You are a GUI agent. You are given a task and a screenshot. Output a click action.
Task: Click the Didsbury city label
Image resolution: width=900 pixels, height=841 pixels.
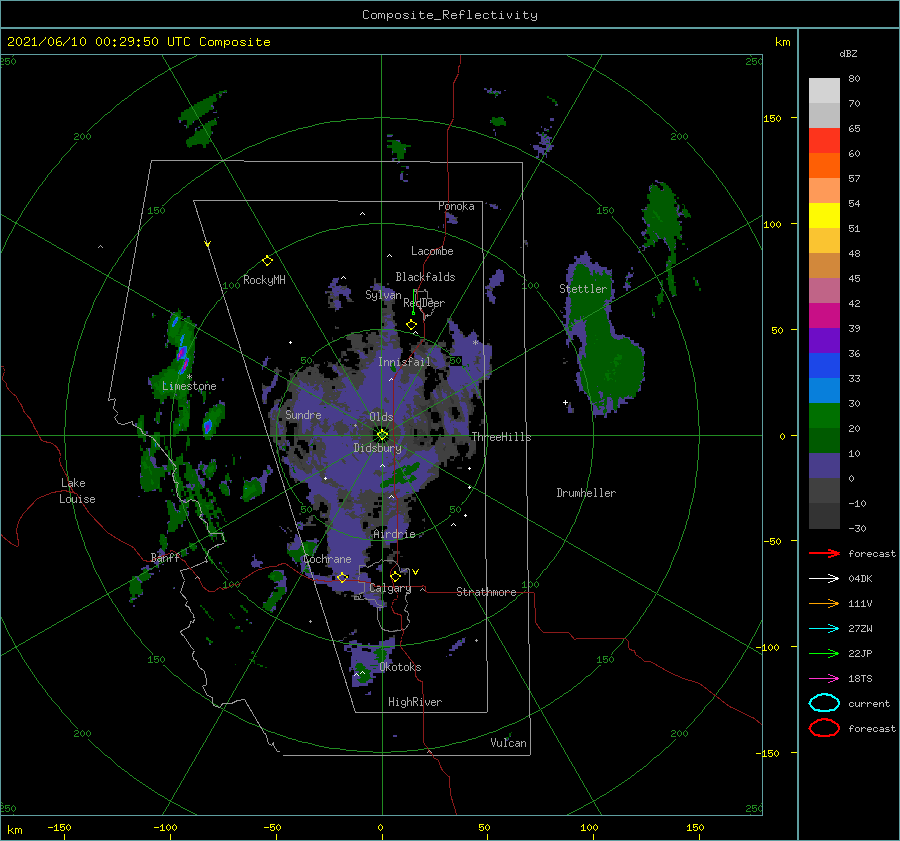[378, 448]
